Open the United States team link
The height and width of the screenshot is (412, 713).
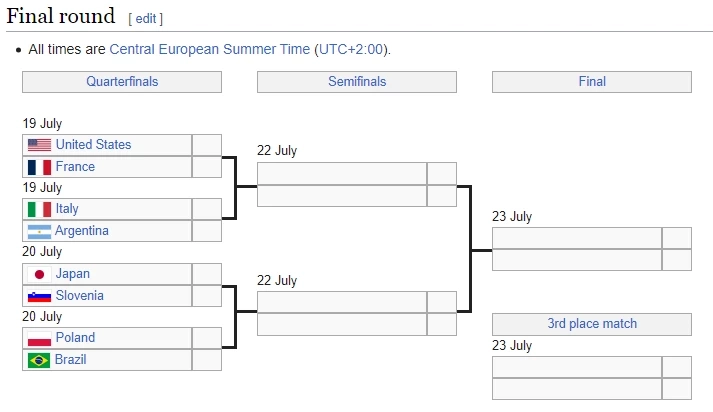click(93, 145)
